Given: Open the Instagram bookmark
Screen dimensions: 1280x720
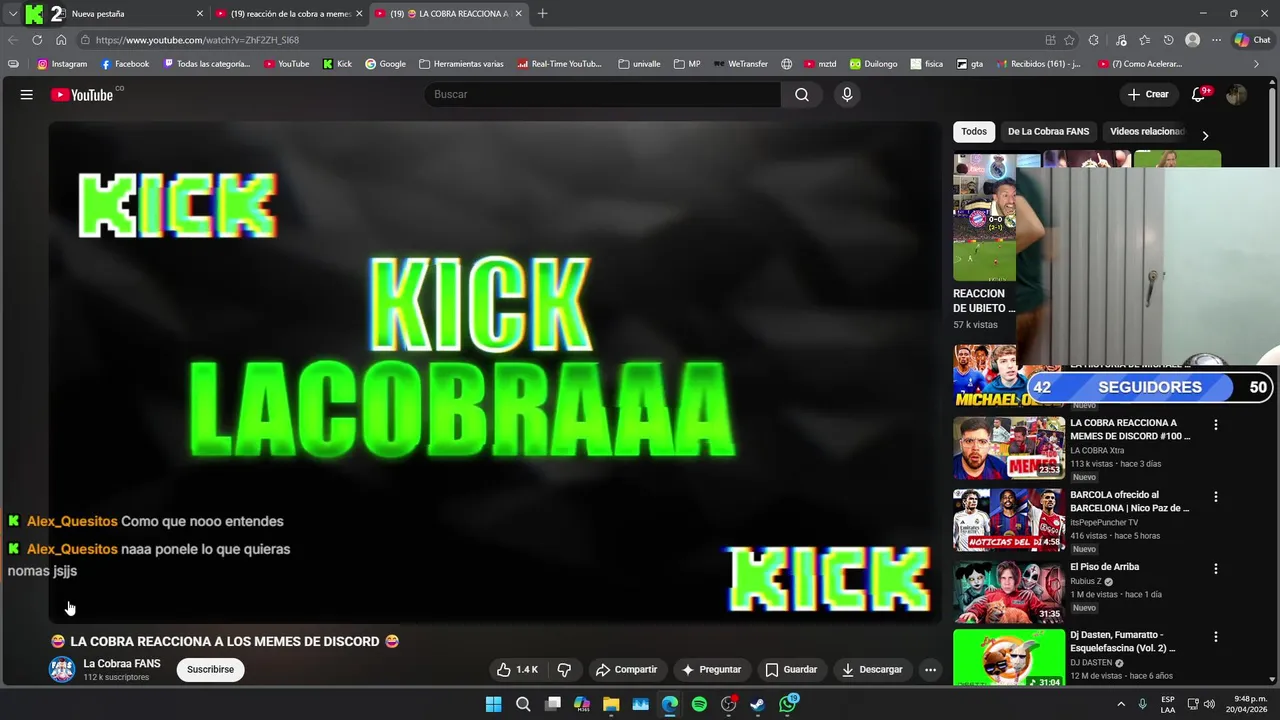Looking at the screenshot, I should (62, 64).
